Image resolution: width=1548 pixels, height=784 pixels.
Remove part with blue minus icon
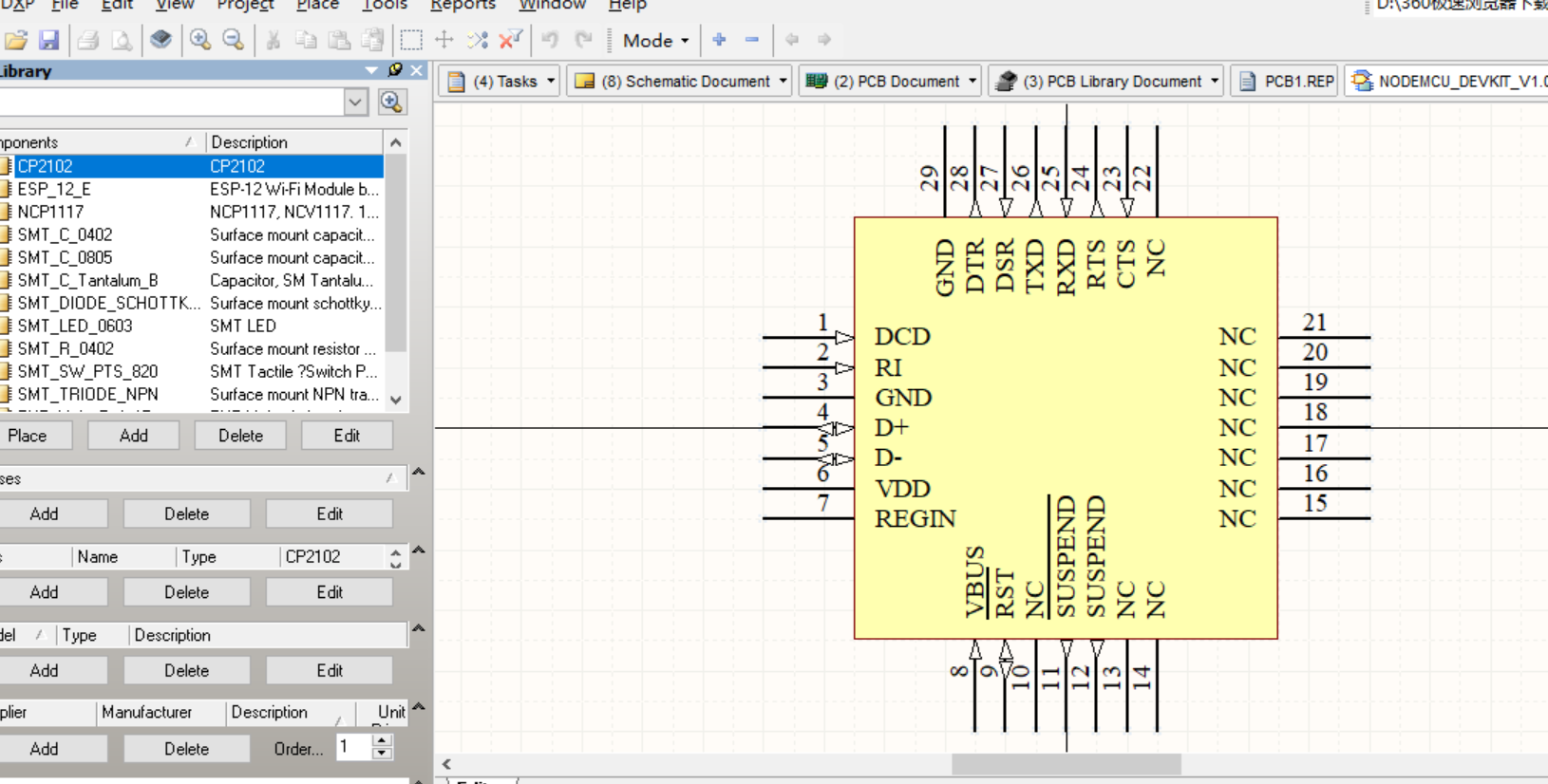pos(752,40)
